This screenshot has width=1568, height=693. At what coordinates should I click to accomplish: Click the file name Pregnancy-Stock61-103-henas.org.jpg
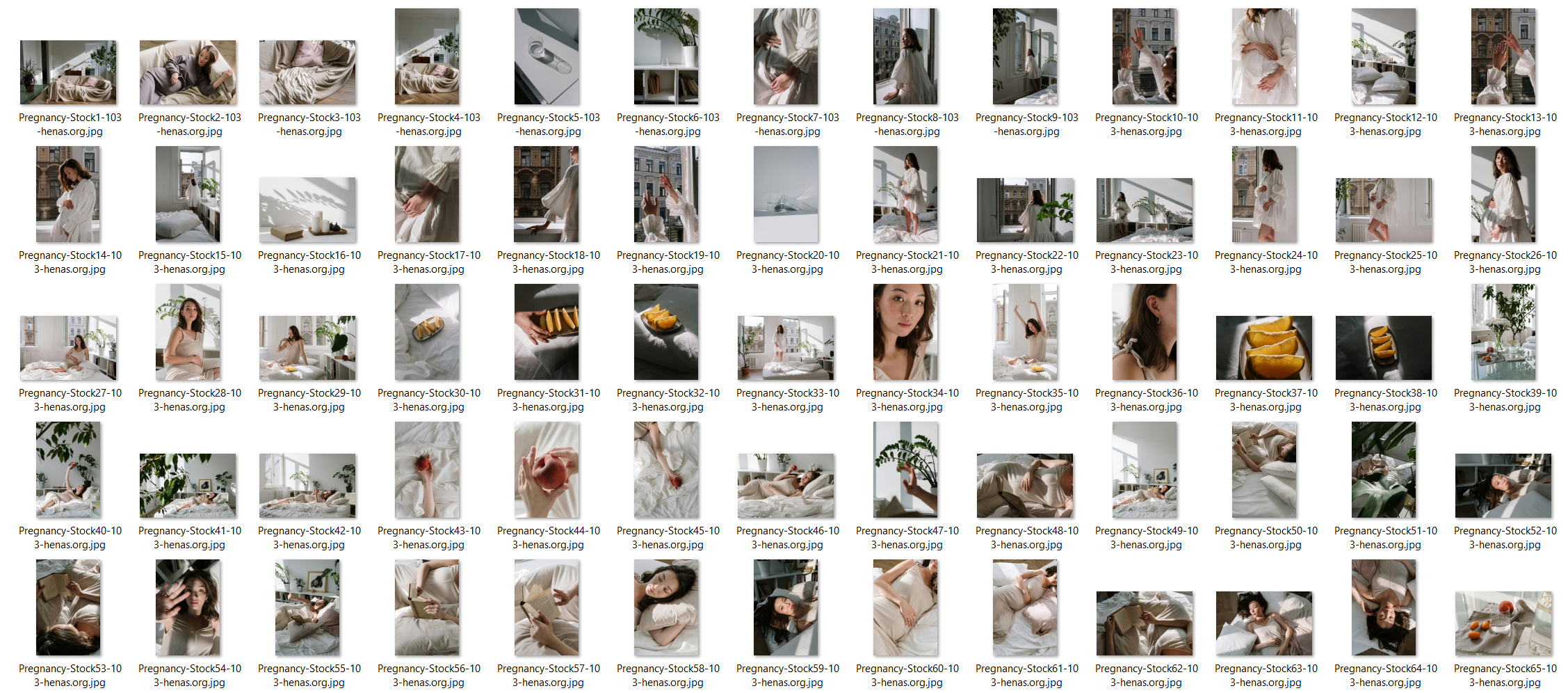point(1027,676)
